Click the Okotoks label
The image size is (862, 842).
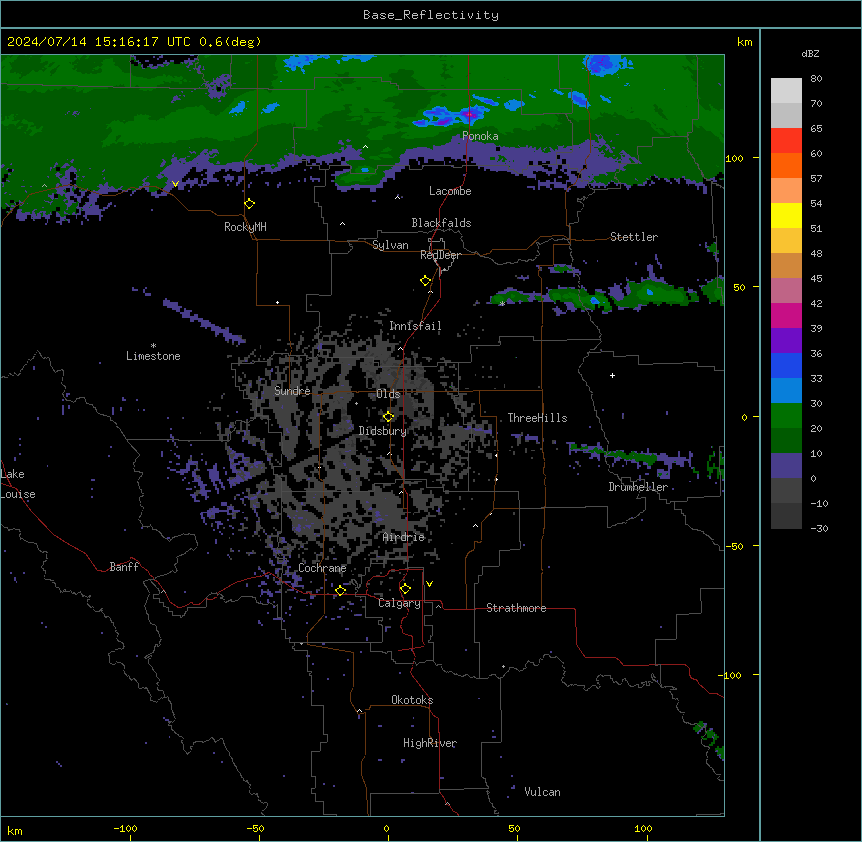click(x=412, y=700)
